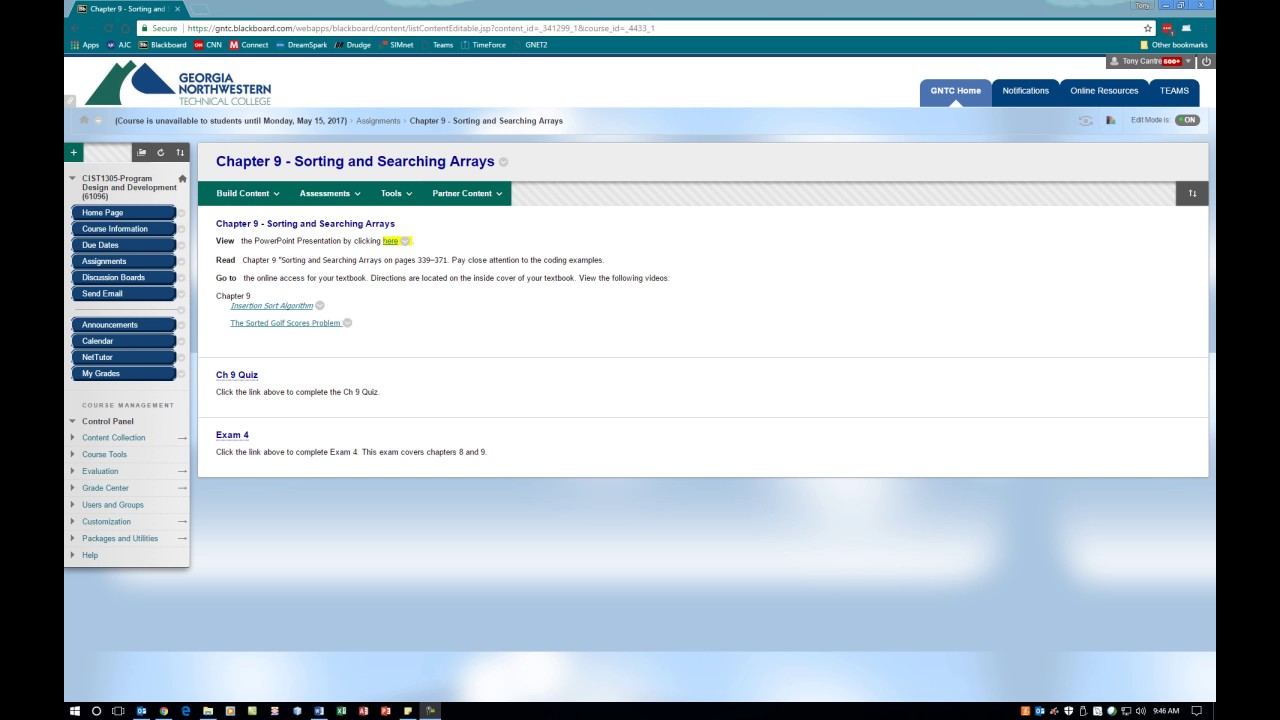The width and height of the screenshot is (1280, 720).
Task: Click the course menu reorder arrows icon
Action: [x=180, y=153]
